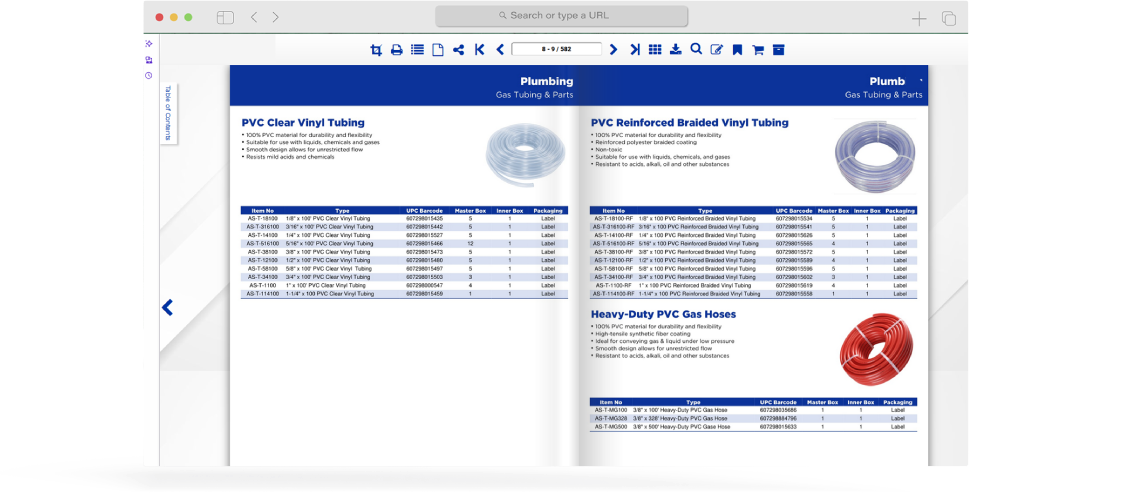Click item number AS-T-MG500

(611, 427)
